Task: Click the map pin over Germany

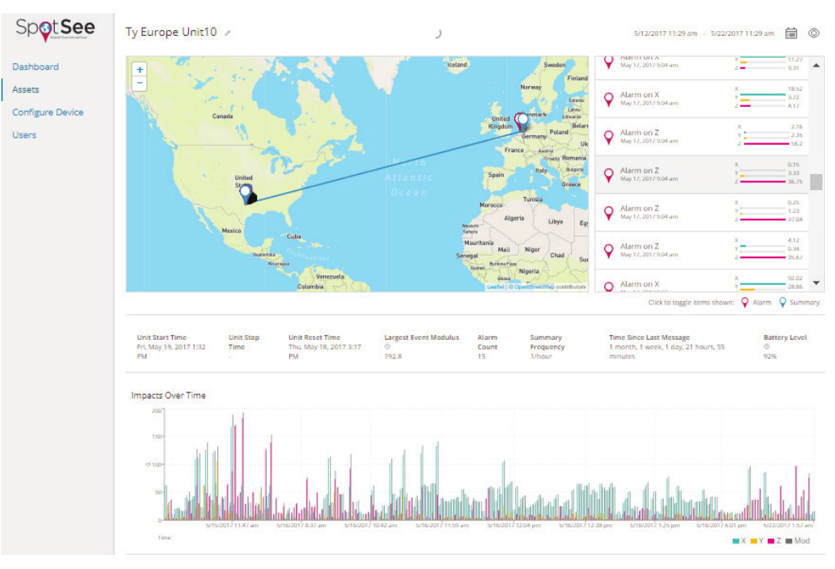Action: pos(520,121)
